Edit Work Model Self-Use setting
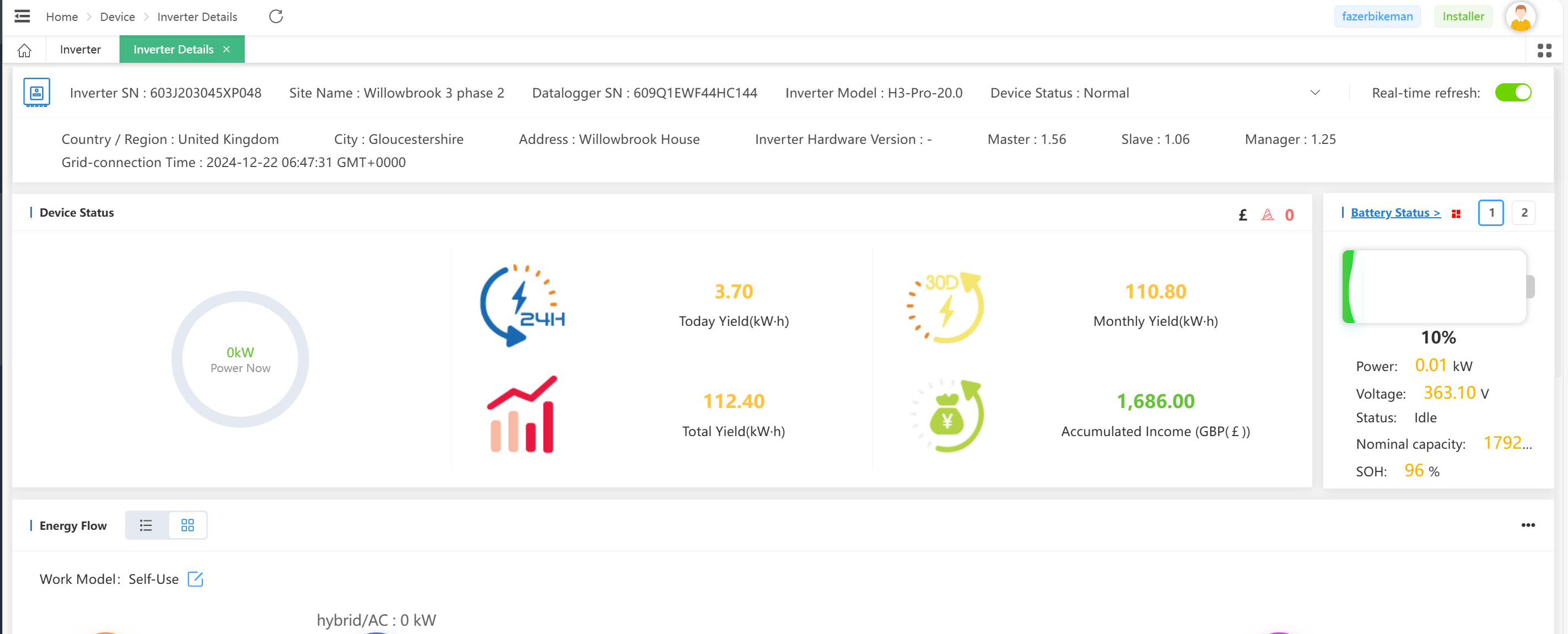 coord(196,579)
